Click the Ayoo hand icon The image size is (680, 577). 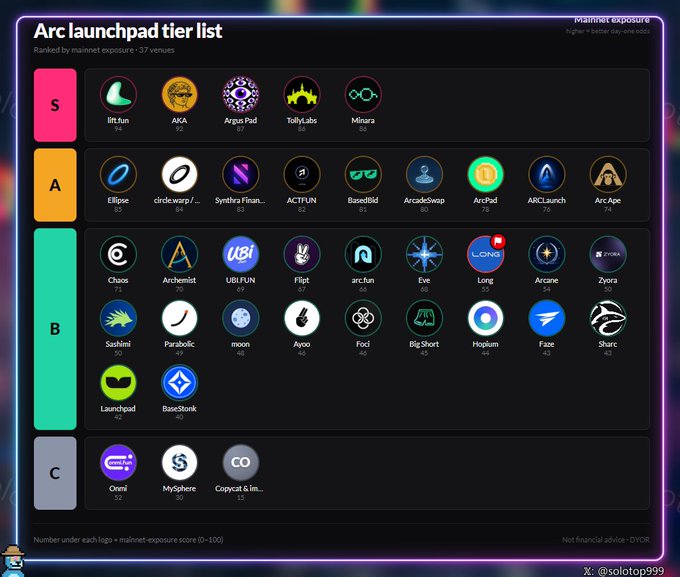point(302,318)
